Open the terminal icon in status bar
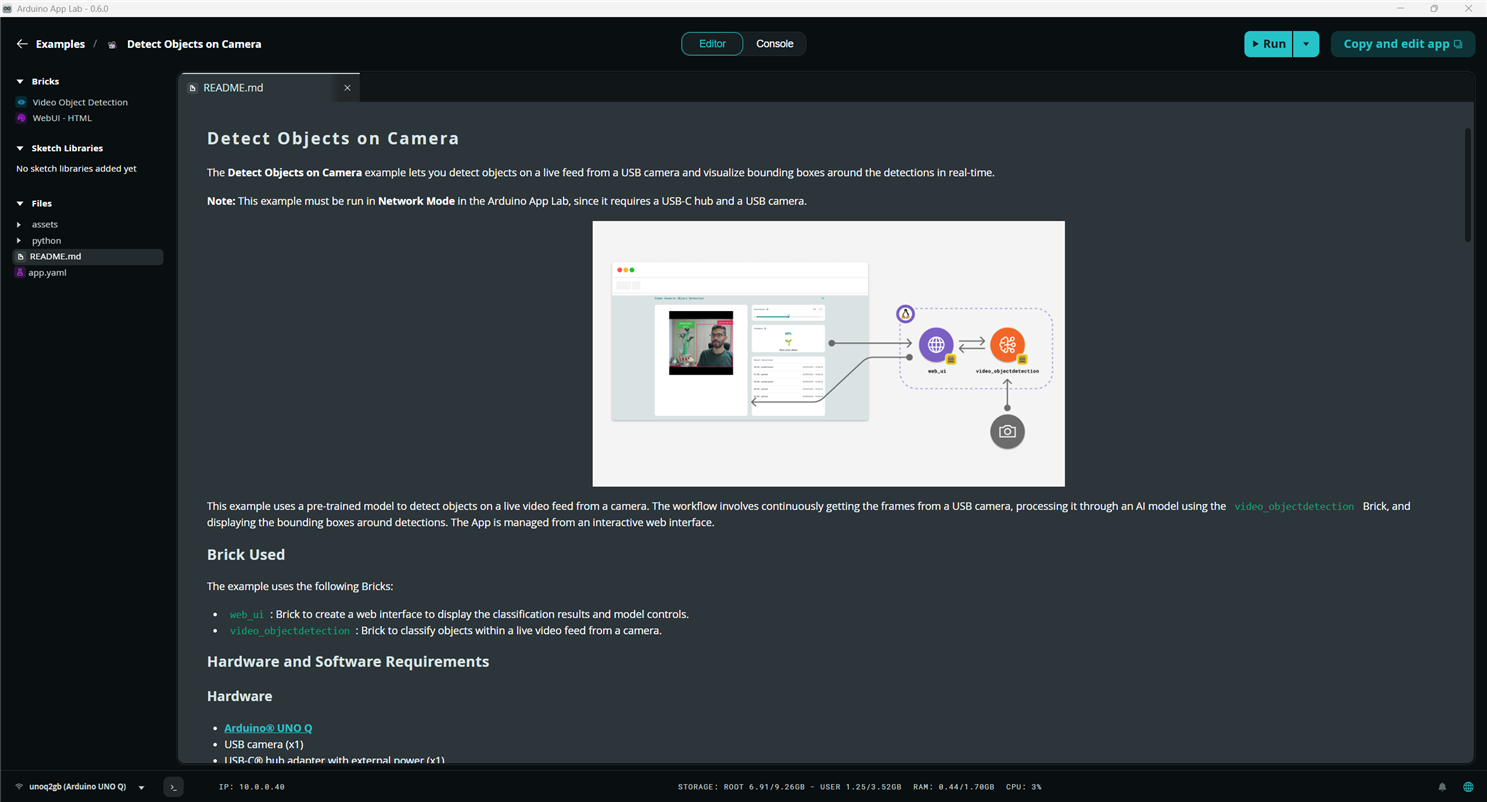The height and width of the screenshot is (802, 1487). click(173, 787)
